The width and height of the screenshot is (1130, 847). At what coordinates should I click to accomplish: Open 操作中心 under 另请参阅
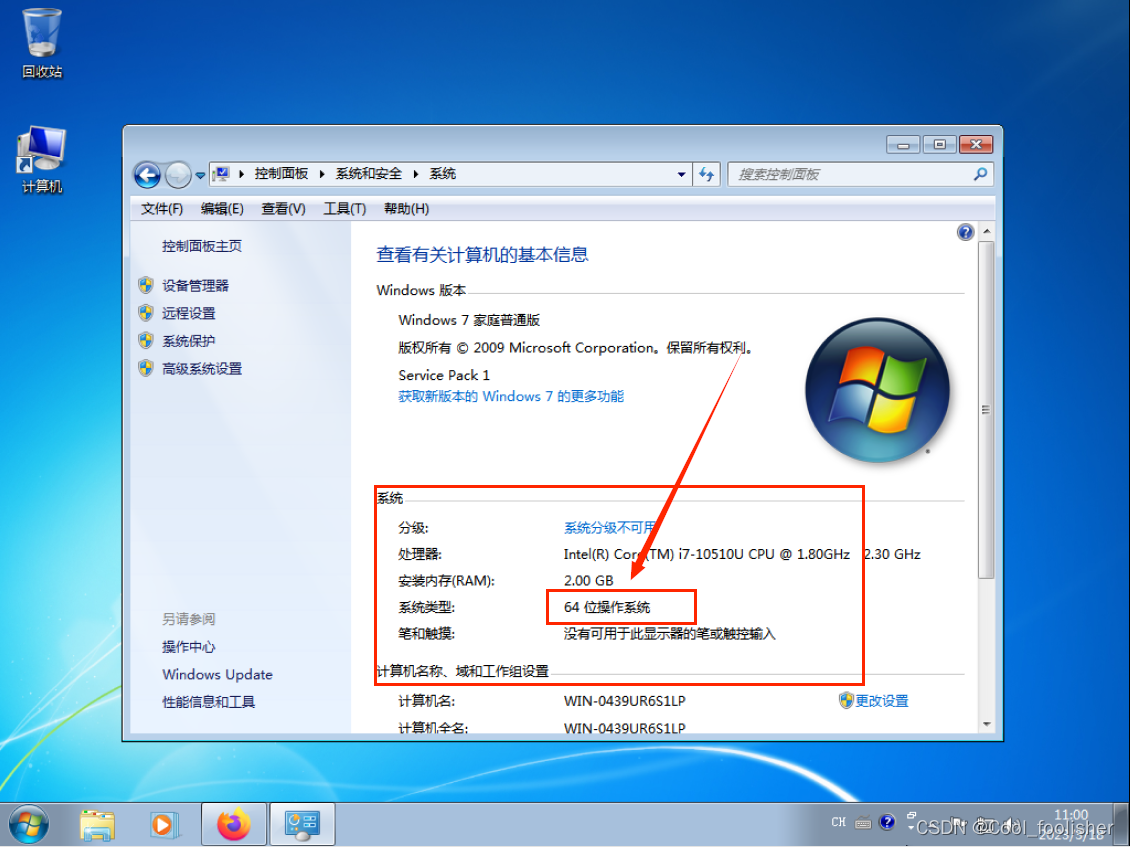(x=188, y=647)
